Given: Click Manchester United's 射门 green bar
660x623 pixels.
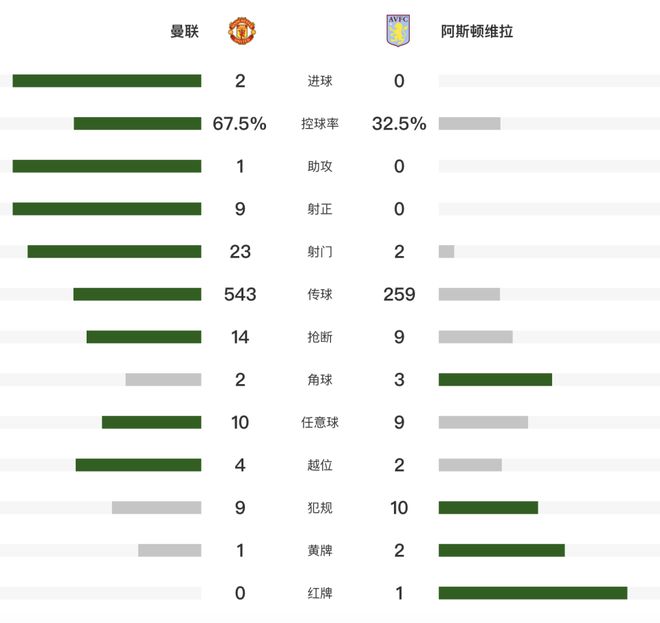Looking at the screenshot, I should pos(114,252).
